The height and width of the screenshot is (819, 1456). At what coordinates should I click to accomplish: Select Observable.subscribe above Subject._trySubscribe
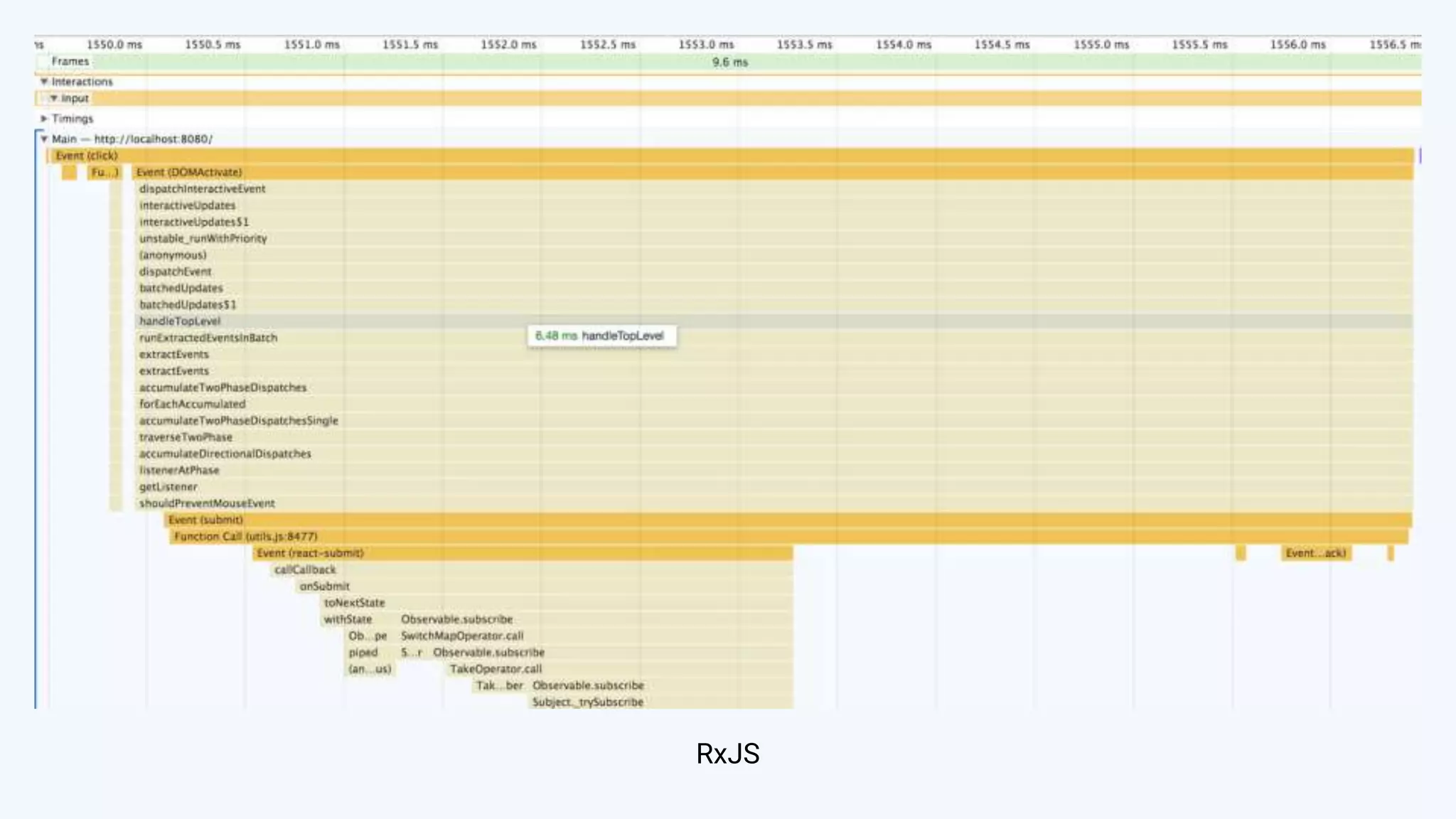point(661,685)
